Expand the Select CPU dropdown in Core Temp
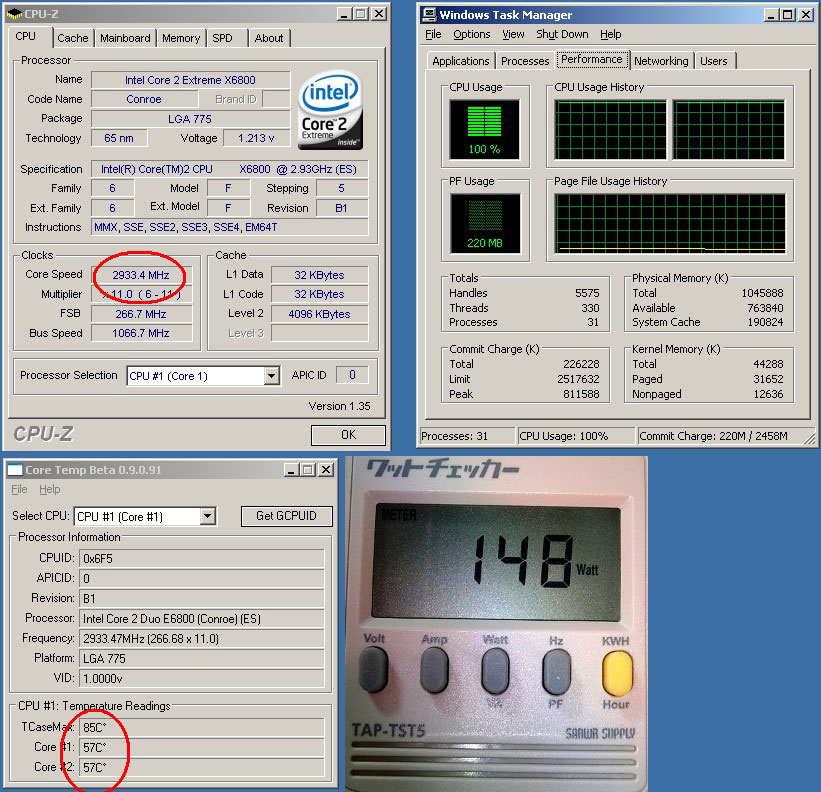Screen dimensions: 821x792 (207, 517)
